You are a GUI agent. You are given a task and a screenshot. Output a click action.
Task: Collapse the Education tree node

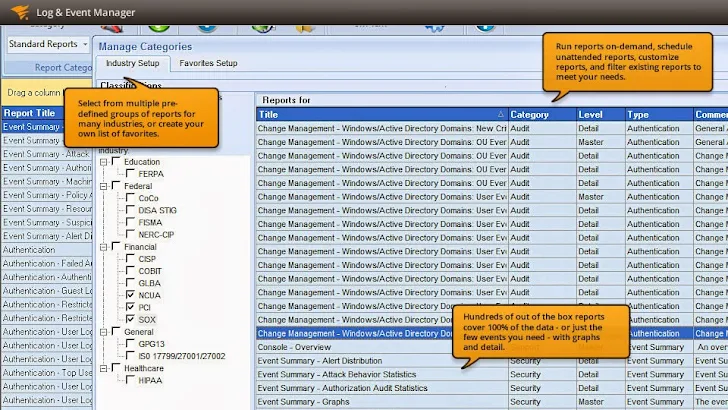click(x=104, y=162)
